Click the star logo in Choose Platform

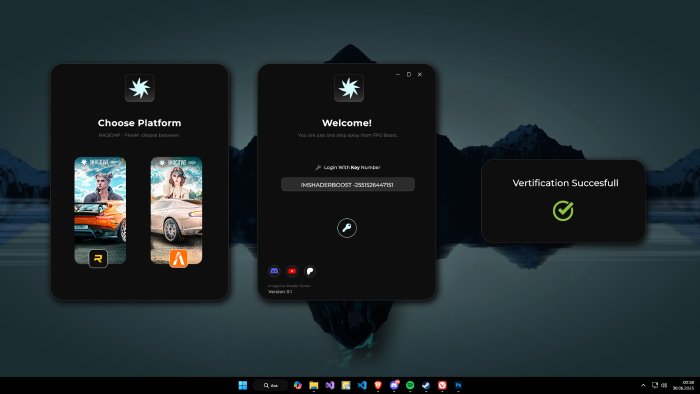tap(140, 88)
